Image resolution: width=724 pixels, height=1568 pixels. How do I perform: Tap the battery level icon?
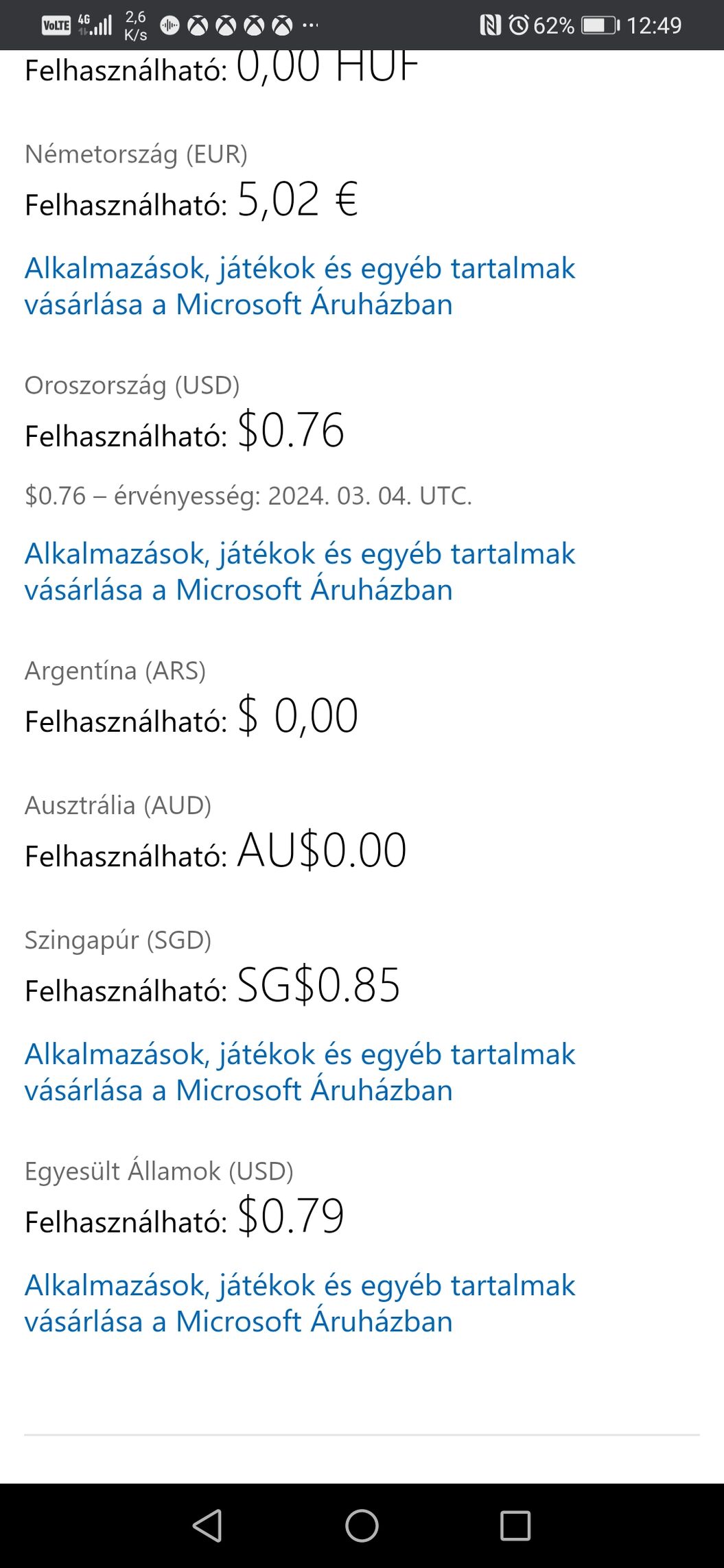point(600,26)
